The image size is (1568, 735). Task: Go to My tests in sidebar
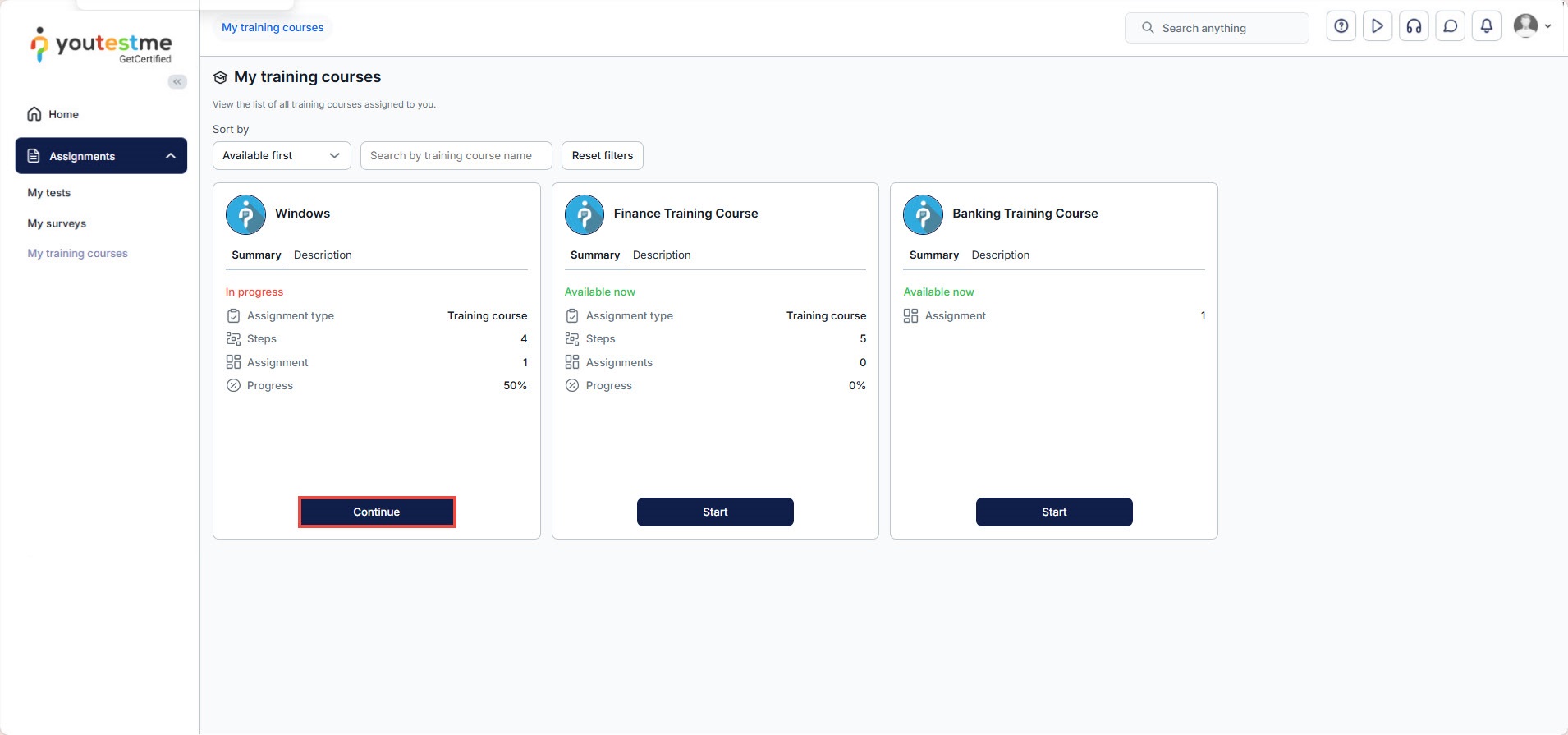pyautogui.click(x=49, y=193)
